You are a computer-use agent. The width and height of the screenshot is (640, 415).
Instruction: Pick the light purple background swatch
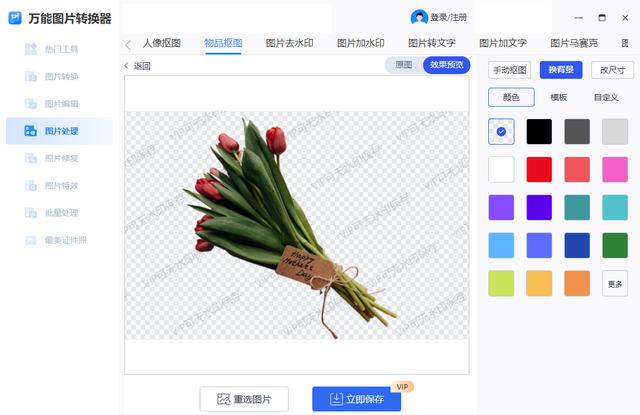tap(501, 207)
